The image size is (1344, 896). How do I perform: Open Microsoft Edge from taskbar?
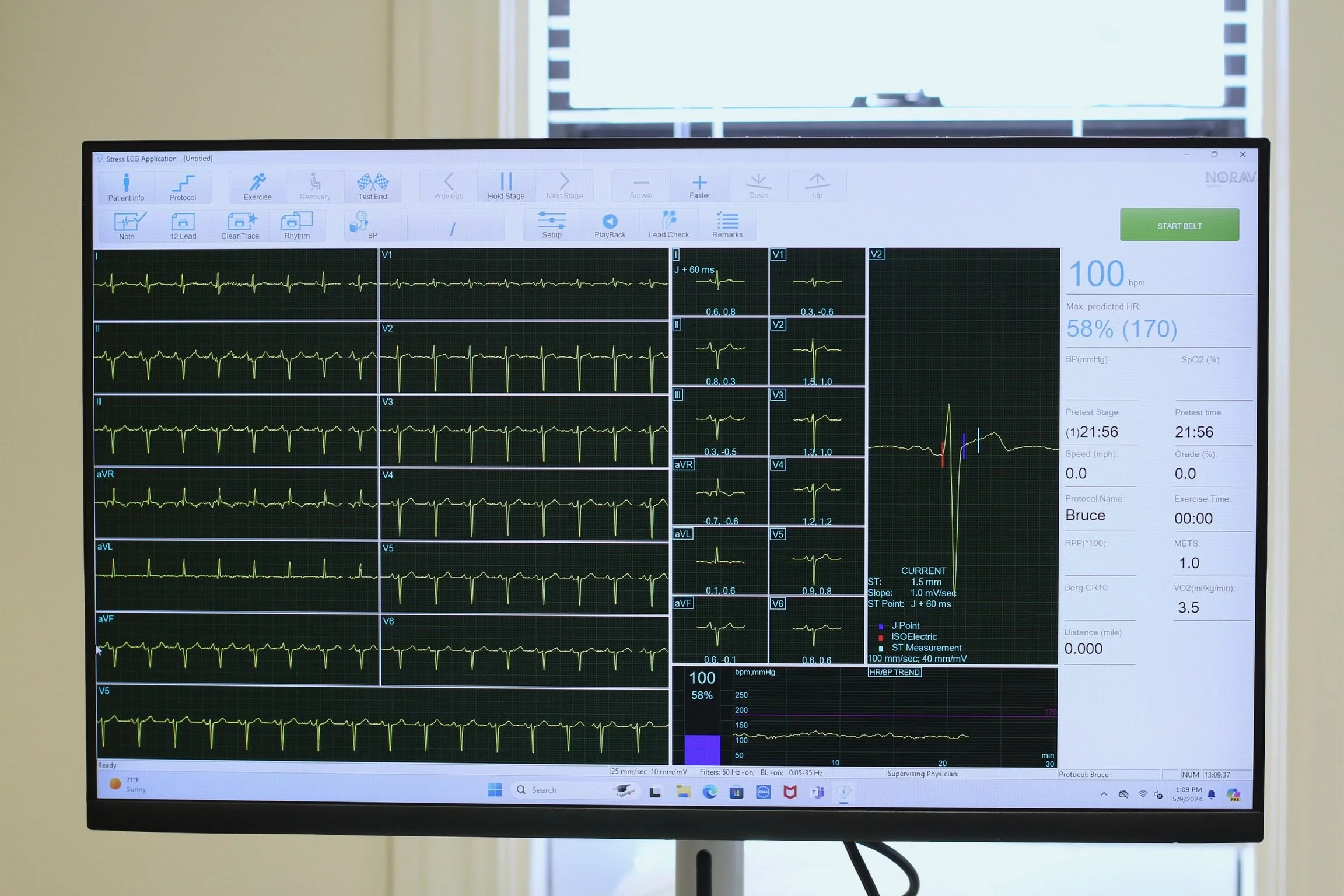click(x=709, y=792)
